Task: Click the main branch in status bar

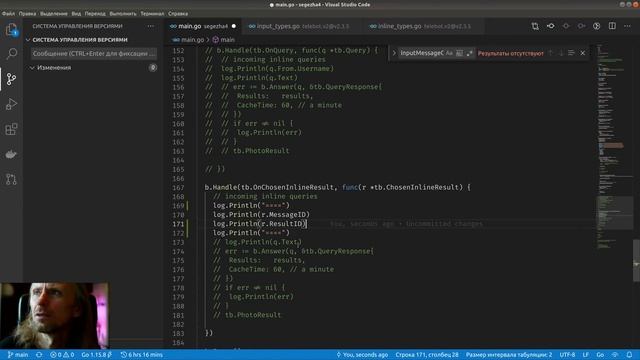Action: (x=18, y=355)
